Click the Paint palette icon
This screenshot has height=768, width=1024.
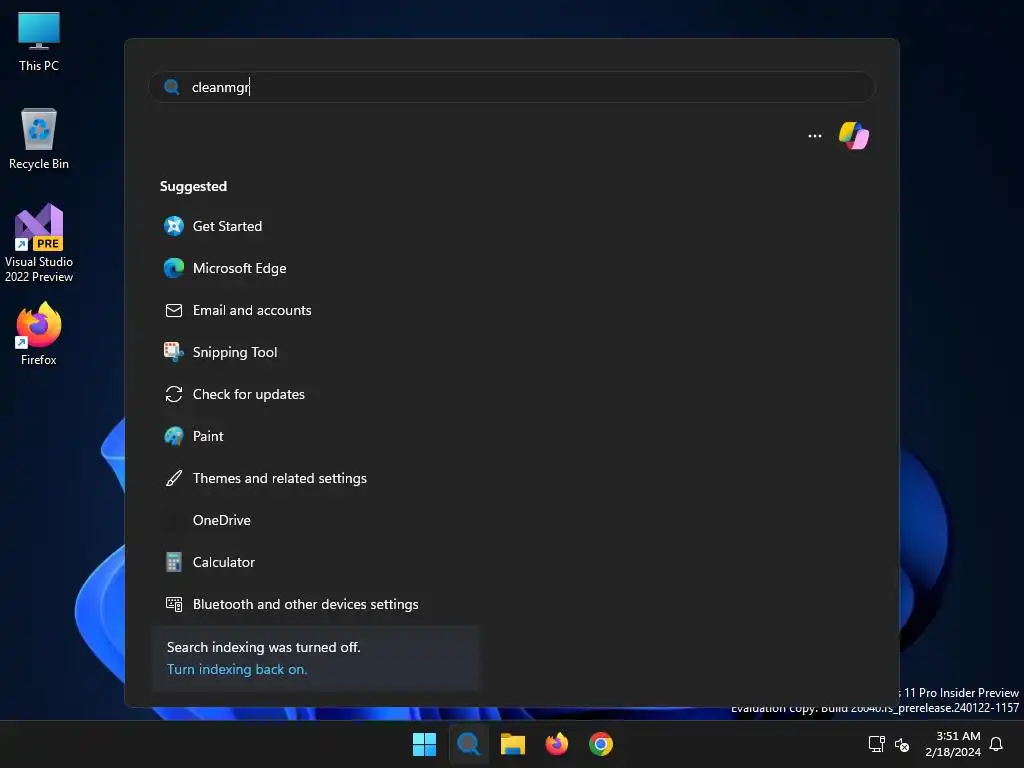[x=174, y=436]
